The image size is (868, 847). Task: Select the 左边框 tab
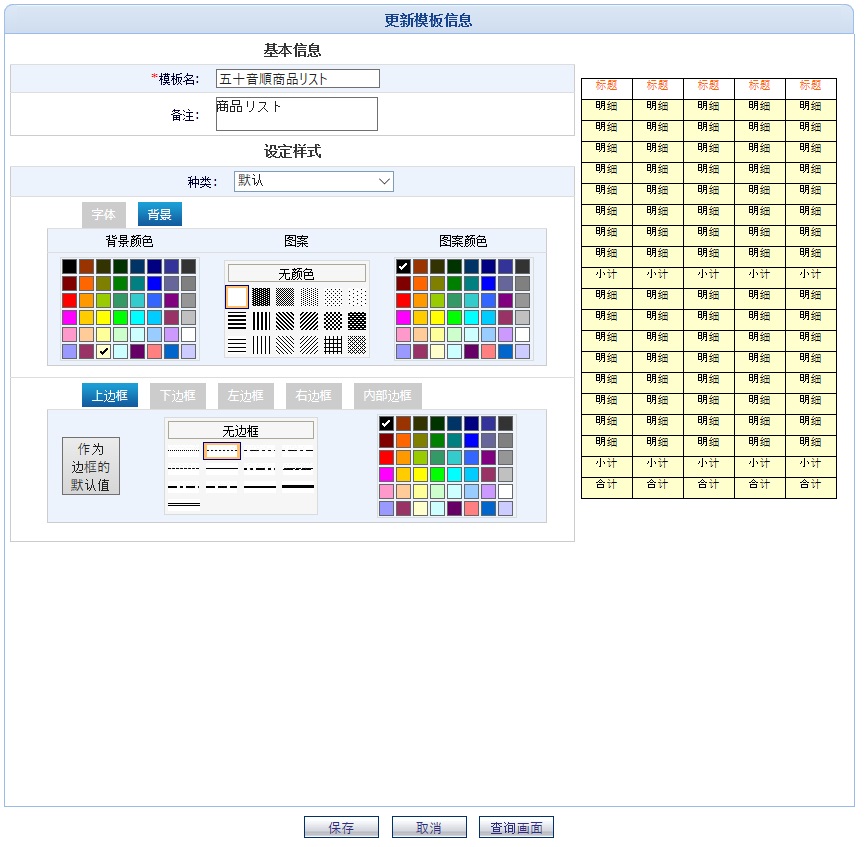click(246, 395)
